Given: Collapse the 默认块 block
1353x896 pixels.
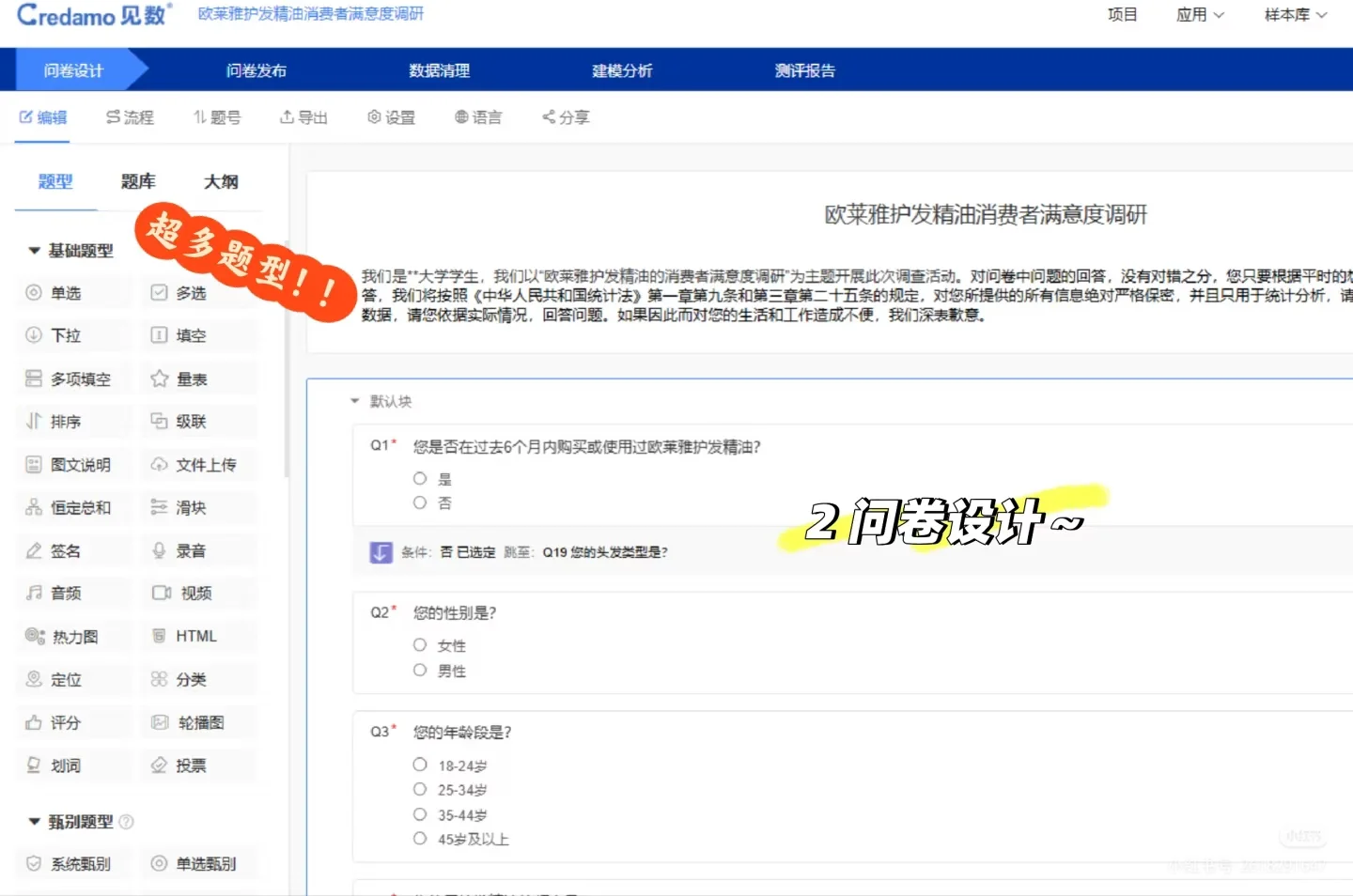Looking at the screenshot, I should click(355, 401).
